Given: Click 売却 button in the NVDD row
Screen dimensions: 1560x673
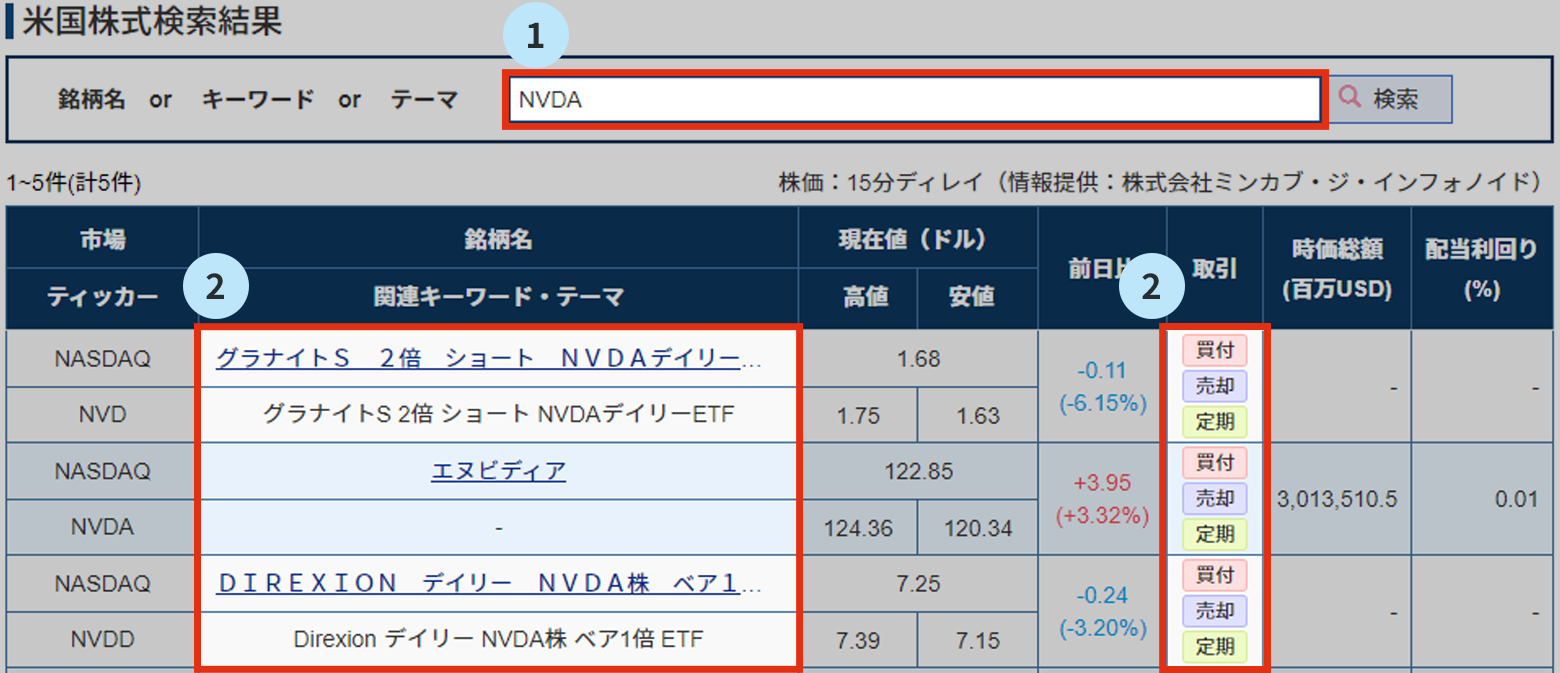Looking at the screenshot, I should point(1215,610).
